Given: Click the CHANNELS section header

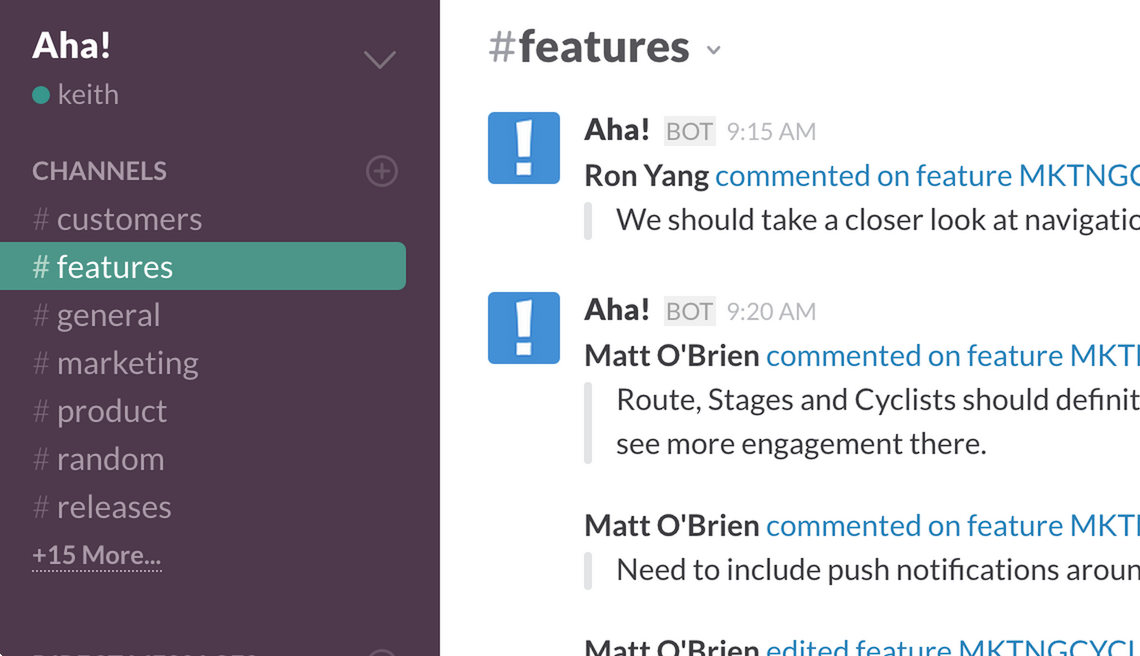Looking at the screenshot, I should coord(100,172).
